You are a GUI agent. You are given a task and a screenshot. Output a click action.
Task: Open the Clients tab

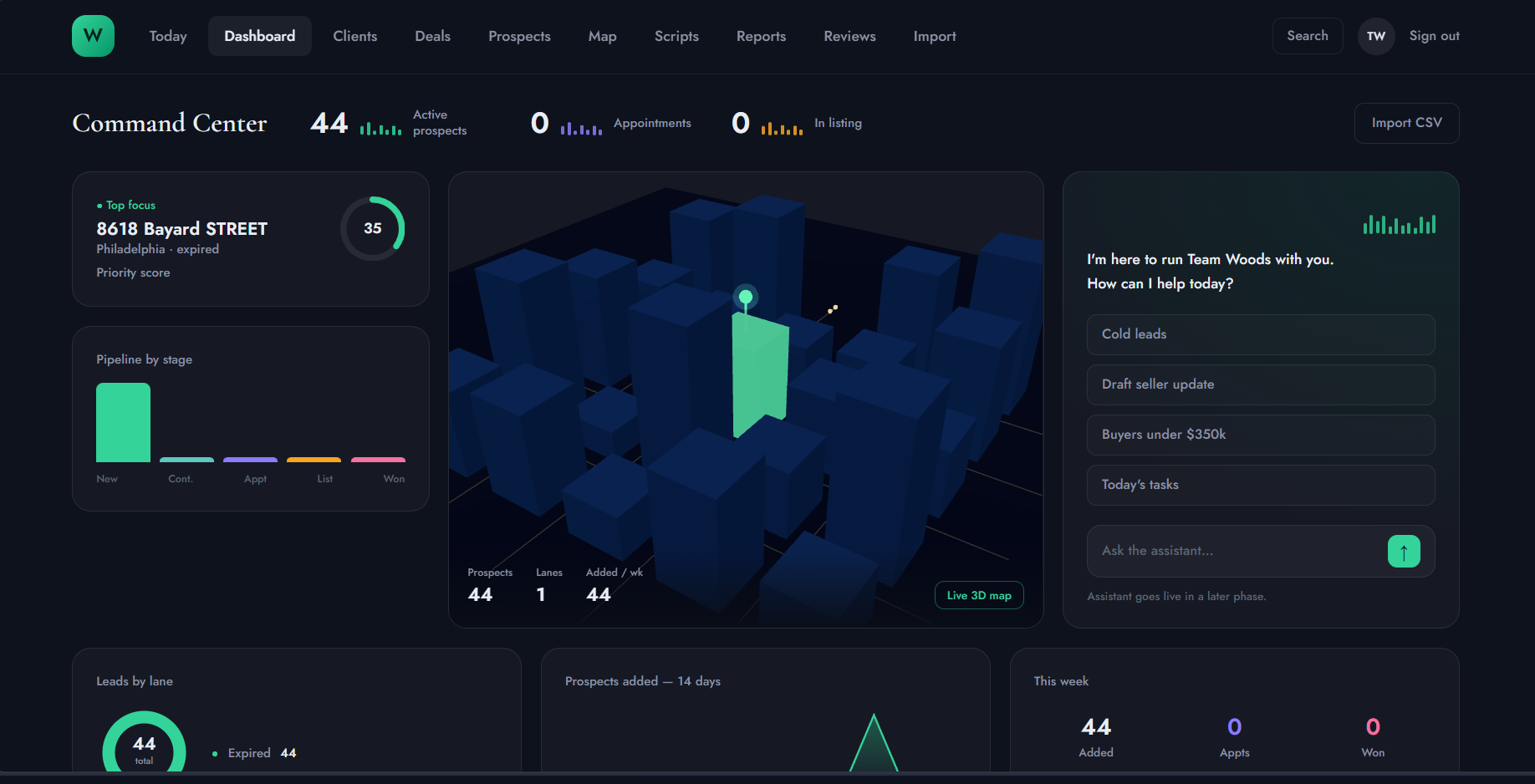pos(355,36)
